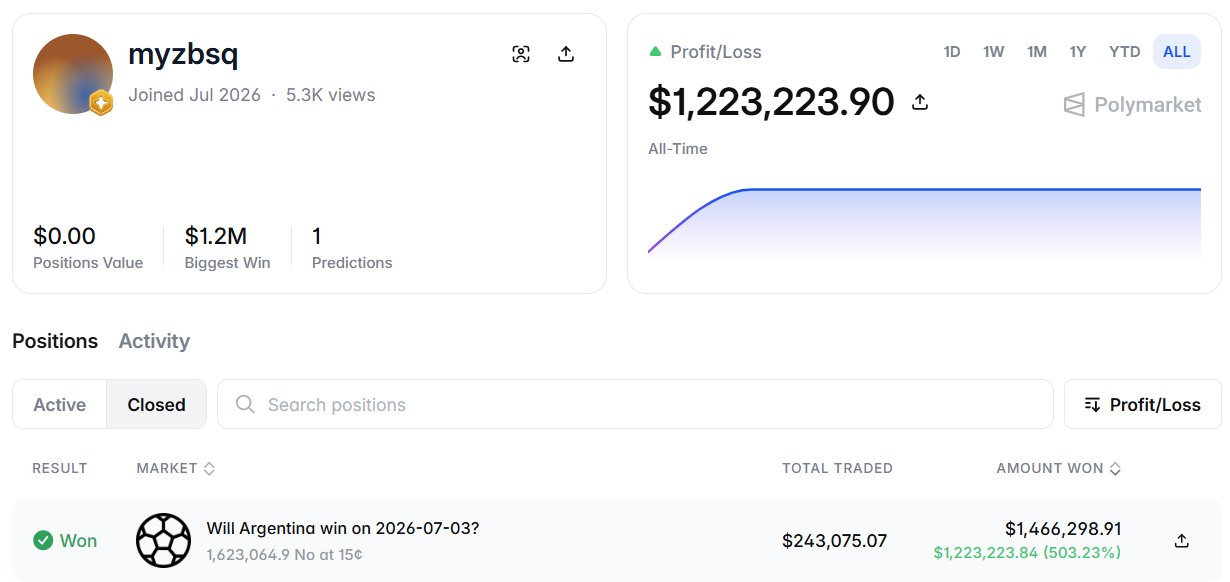Click the Search positions field
1230x582 pixels.
point(635,405)
